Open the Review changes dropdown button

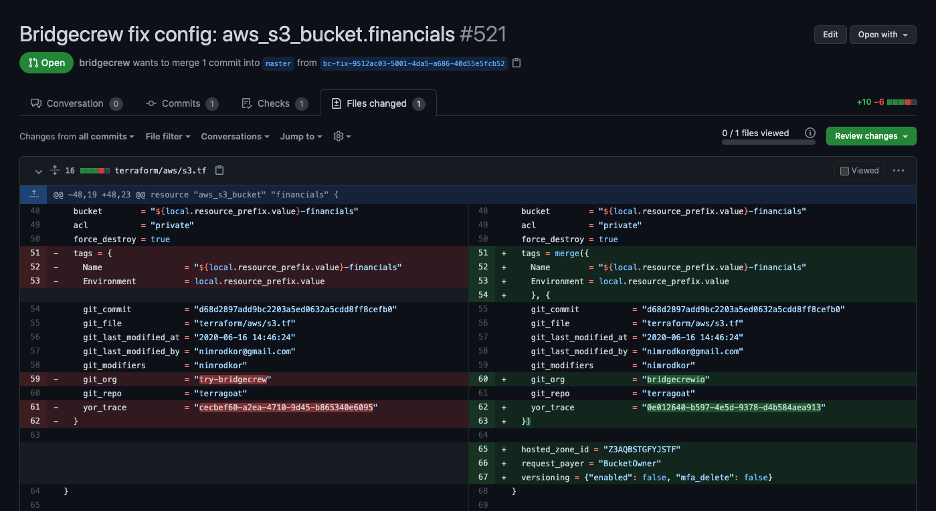(871, 136)
